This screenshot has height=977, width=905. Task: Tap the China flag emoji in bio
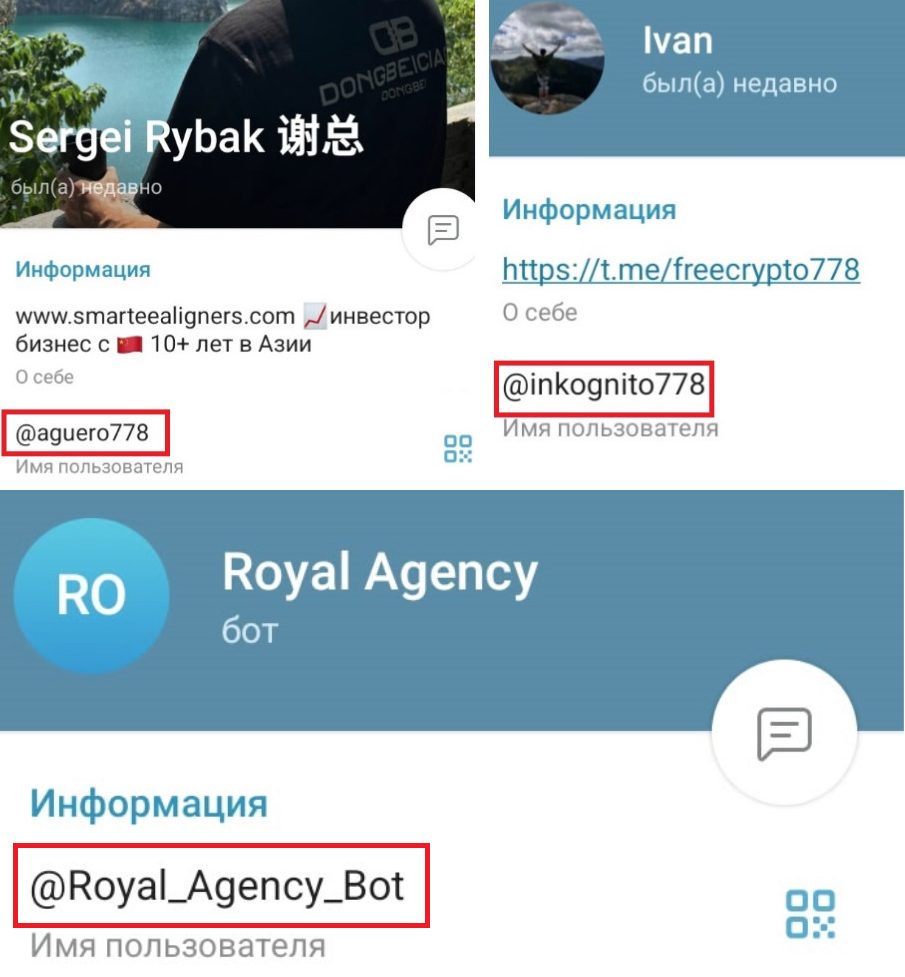point(130,344)
